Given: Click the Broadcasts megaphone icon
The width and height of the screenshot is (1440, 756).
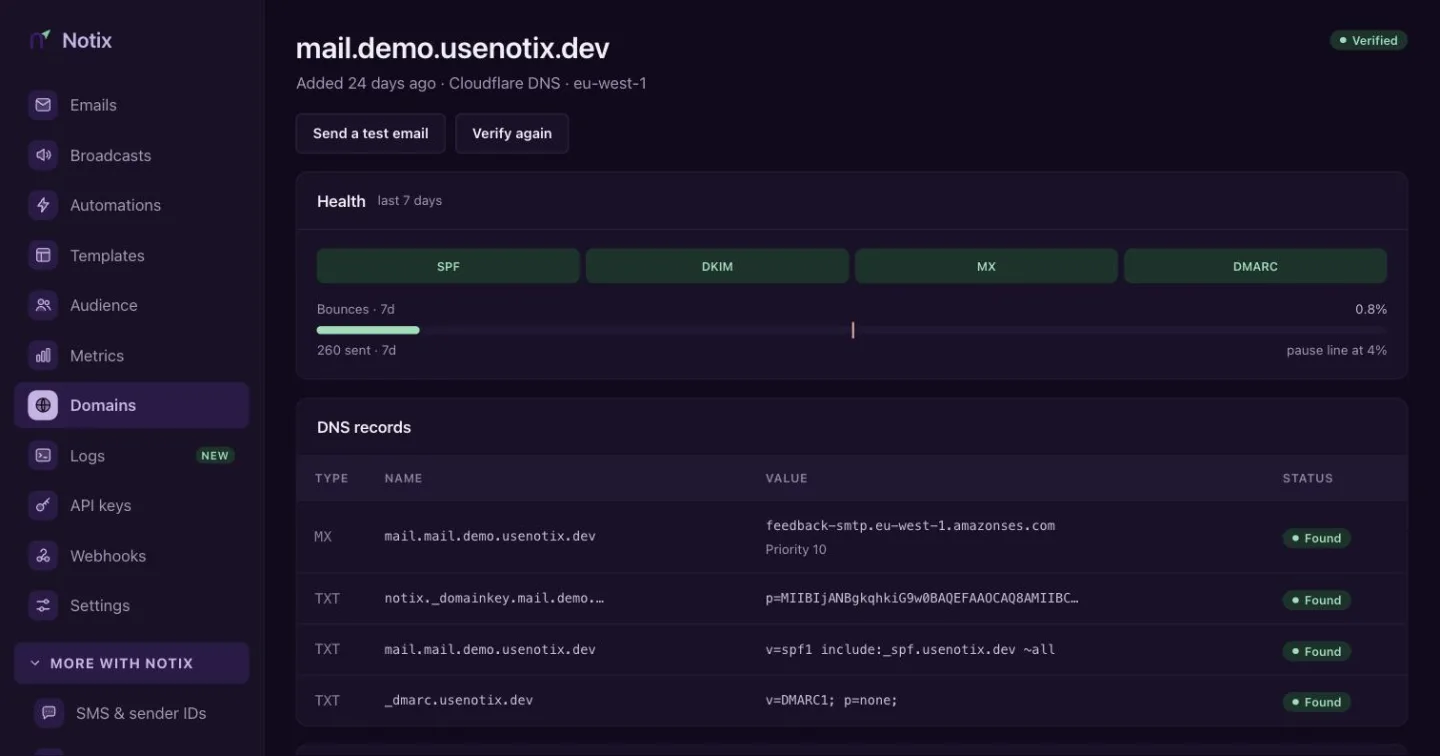Looking at the screenshot, I should (43, 155).
